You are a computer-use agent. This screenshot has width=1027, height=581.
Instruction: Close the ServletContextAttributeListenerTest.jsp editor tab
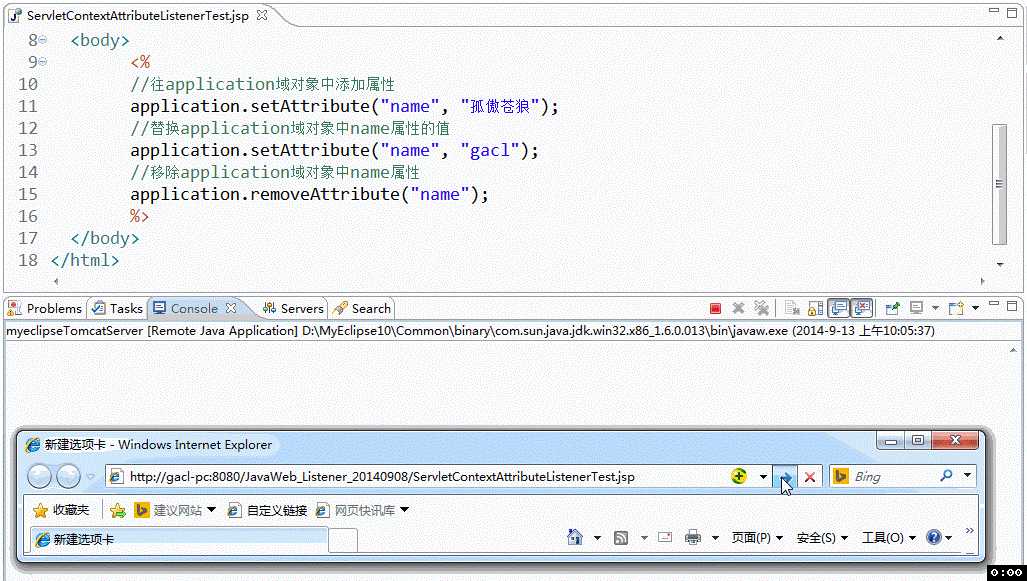tap(262, 15)
